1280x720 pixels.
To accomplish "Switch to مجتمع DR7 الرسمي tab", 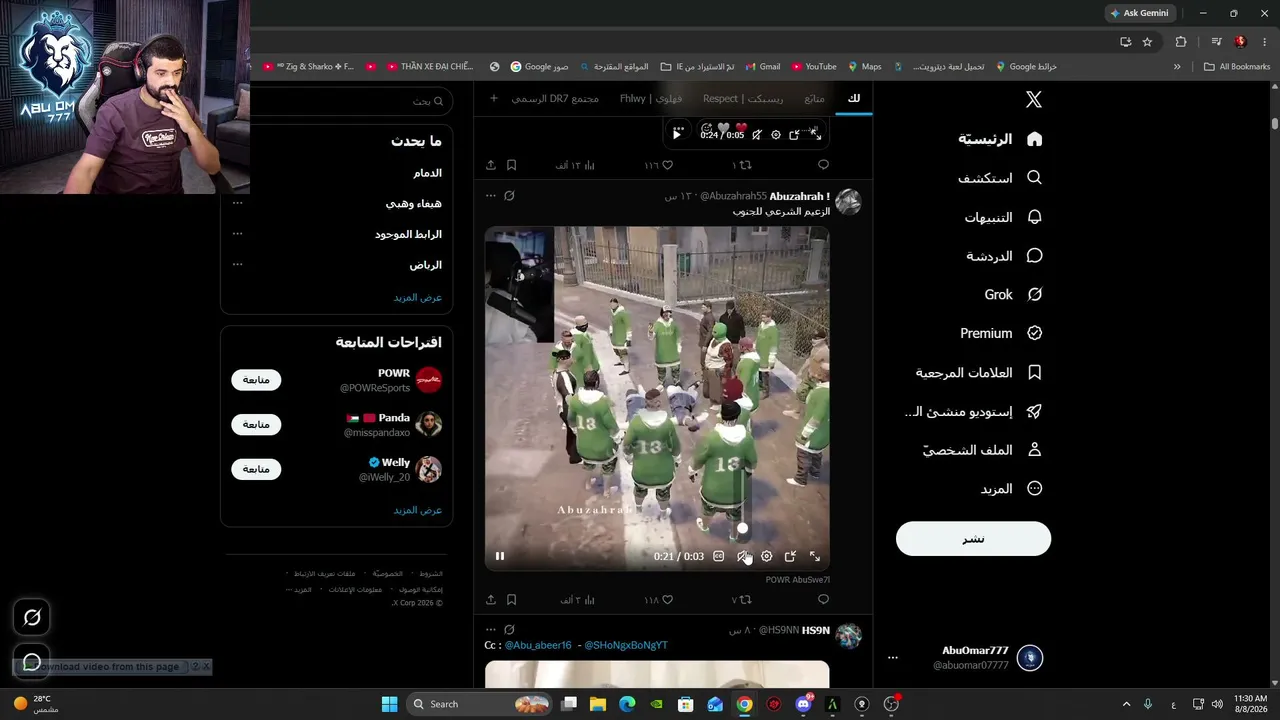I will tap(555, 98).
